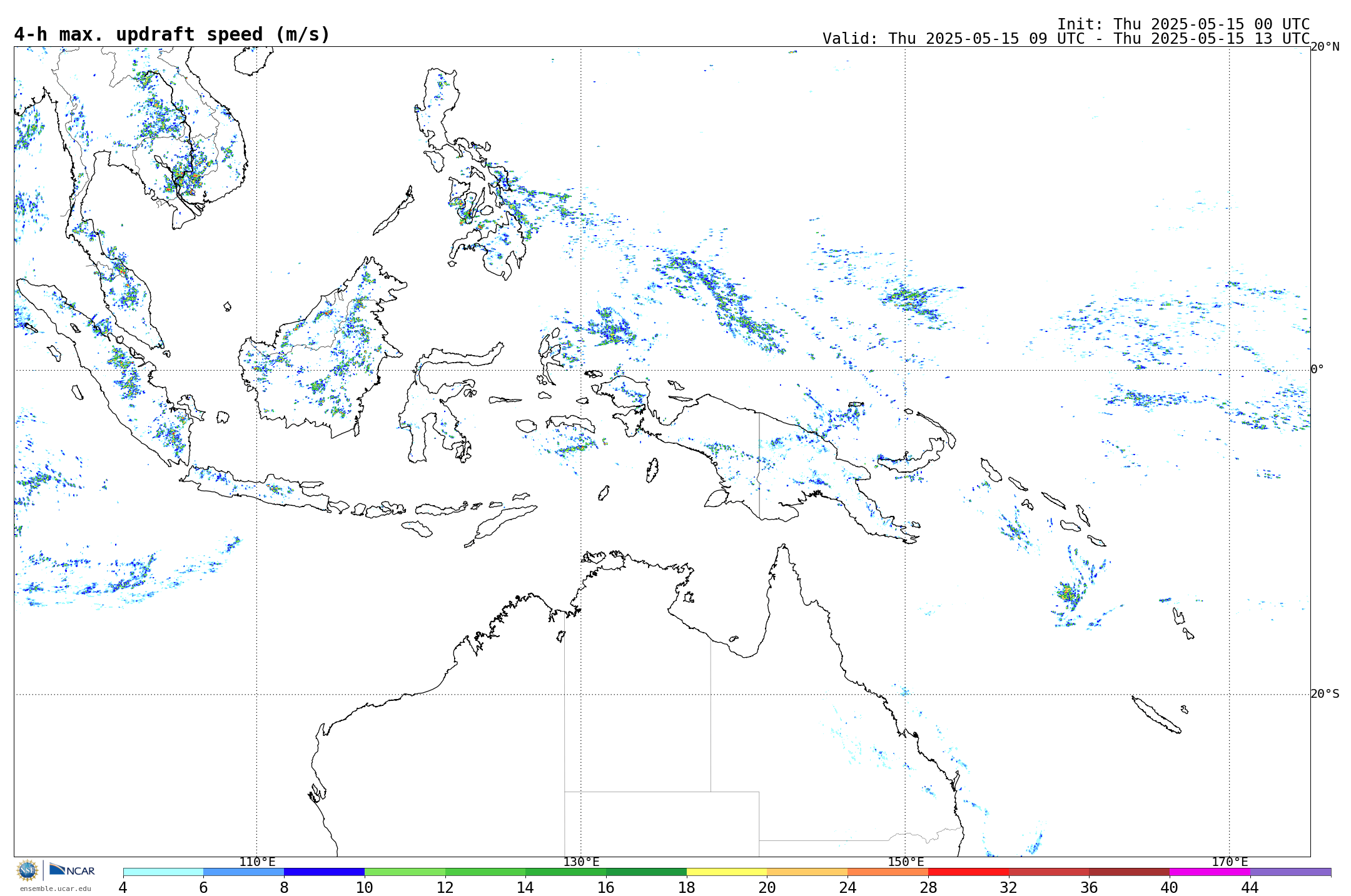
Task: Click the 130°E longitude label
Action: point(581,862)
